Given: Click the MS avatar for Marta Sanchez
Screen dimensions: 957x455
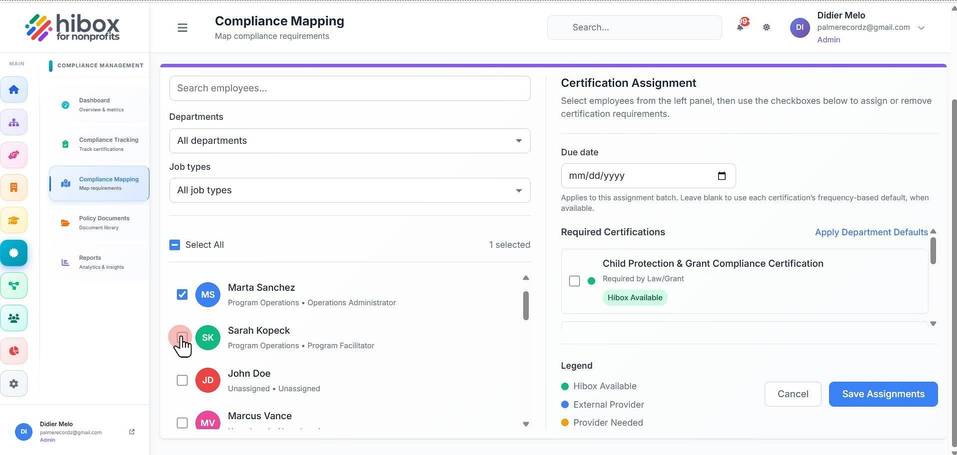Looking at the screenshot, I should pyautogui.click(x=208, y=294).
